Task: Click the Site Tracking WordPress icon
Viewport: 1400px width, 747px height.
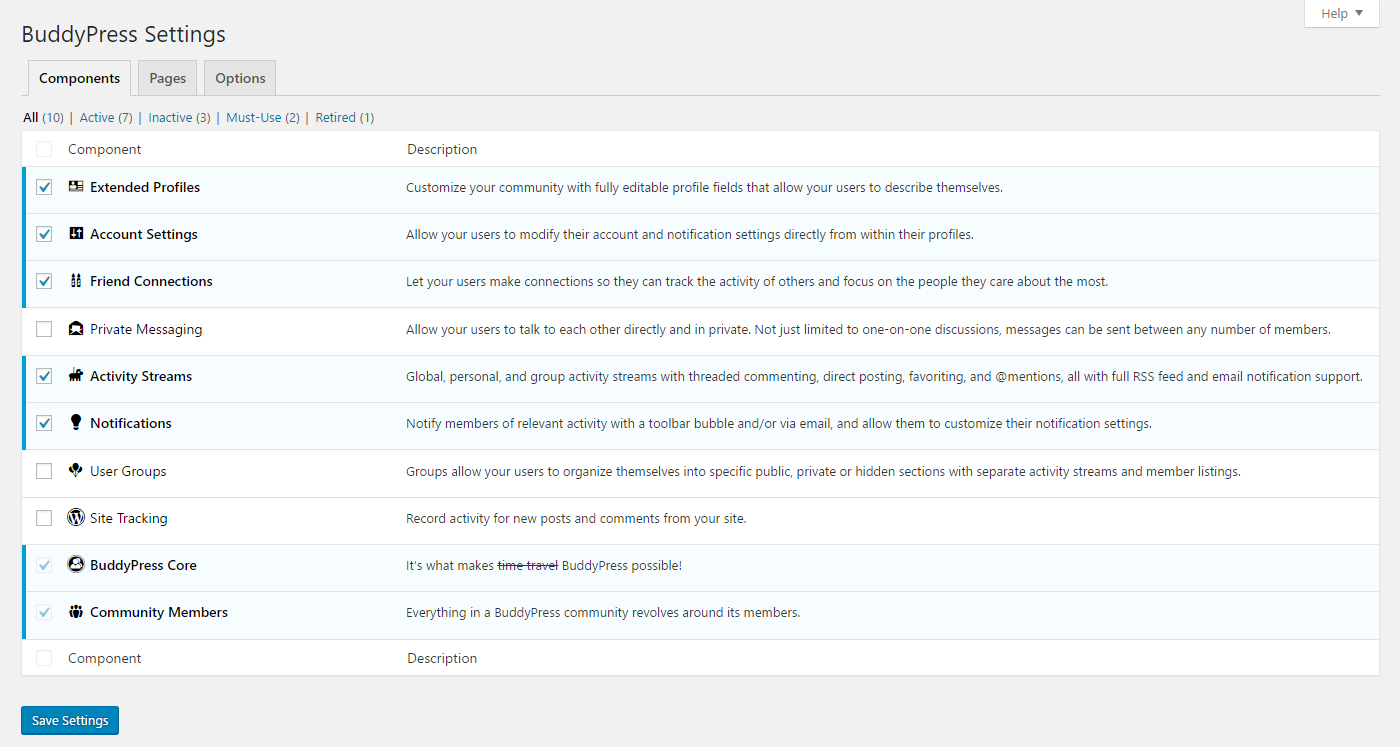Action: [x=76, y=518]
